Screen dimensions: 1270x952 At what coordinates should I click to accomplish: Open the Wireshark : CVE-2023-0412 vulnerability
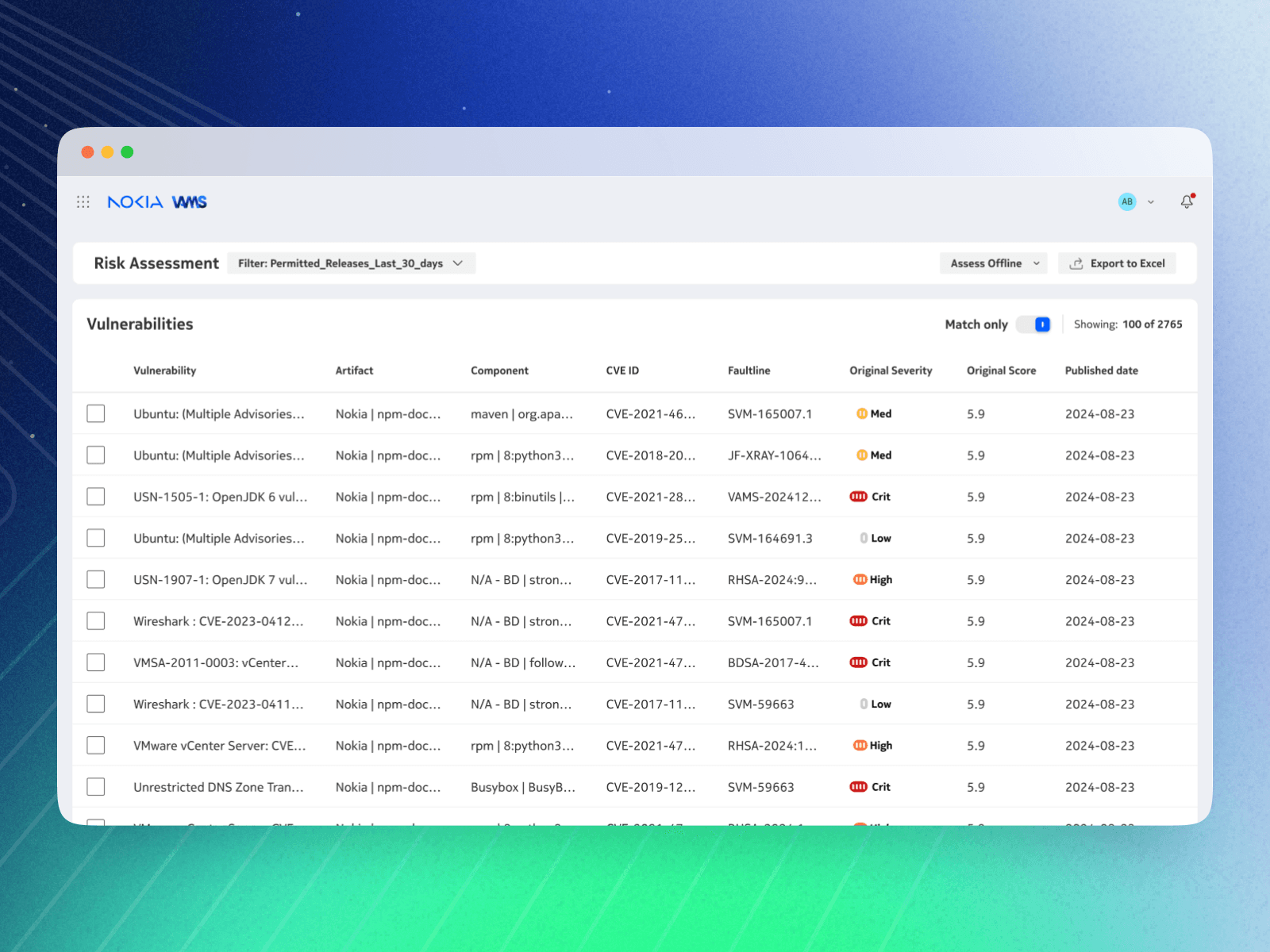218,621
